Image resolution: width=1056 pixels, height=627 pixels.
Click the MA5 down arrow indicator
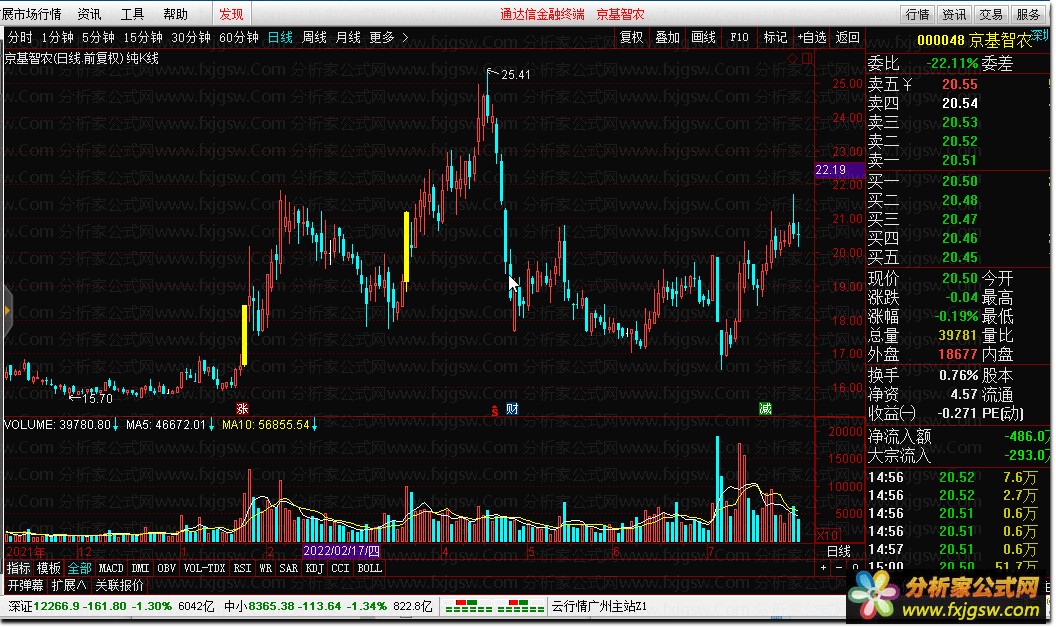coord(211,425)
